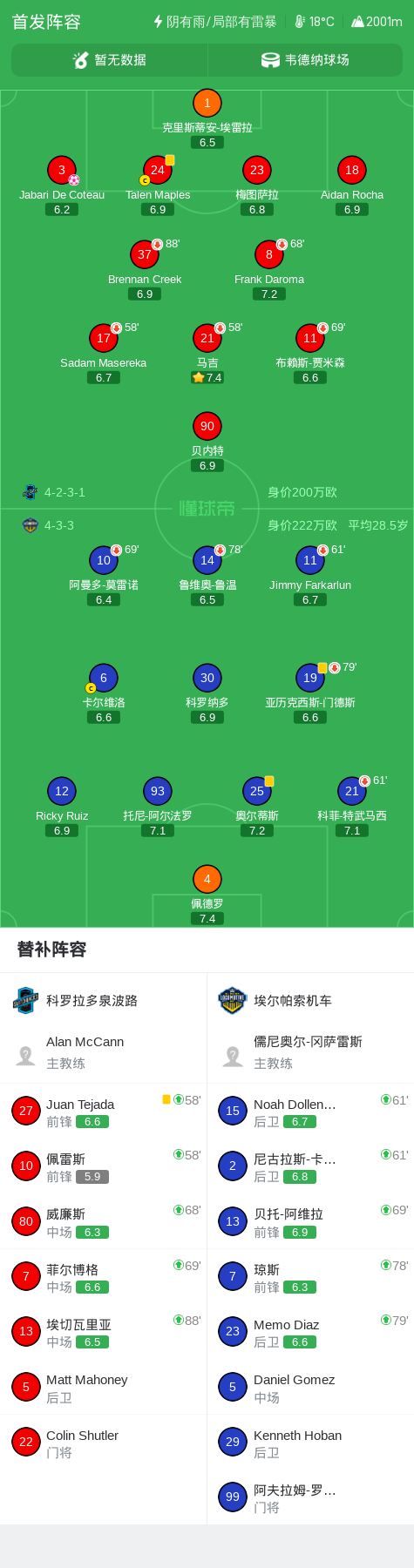Open Memo Diaz substitute row
Viewport: 414px width, 1568px height.
pyautogui.click(x=310, y=1332)
